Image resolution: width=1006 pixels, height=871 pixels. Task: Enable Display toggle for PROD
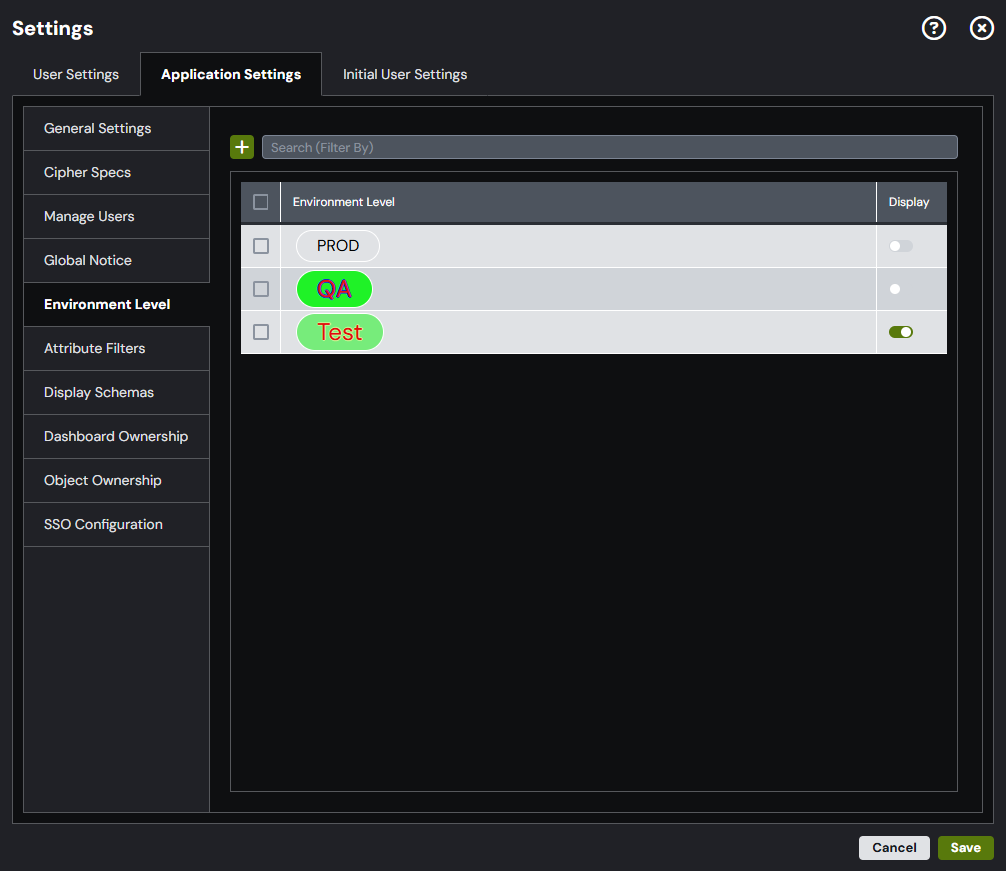[901, 246]
